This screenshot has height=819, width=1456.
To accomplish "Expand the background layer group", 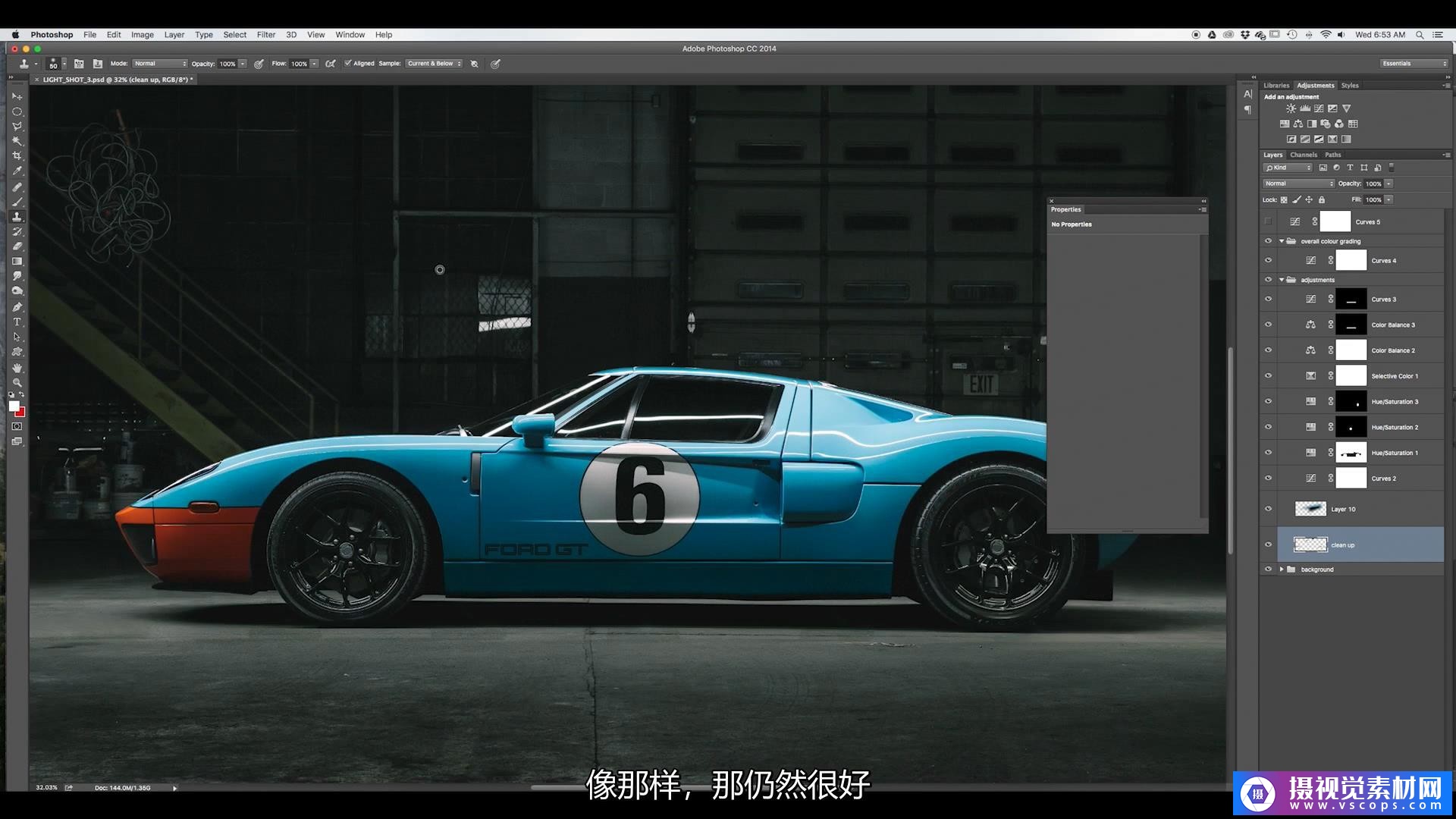I will coord(1282,570).
